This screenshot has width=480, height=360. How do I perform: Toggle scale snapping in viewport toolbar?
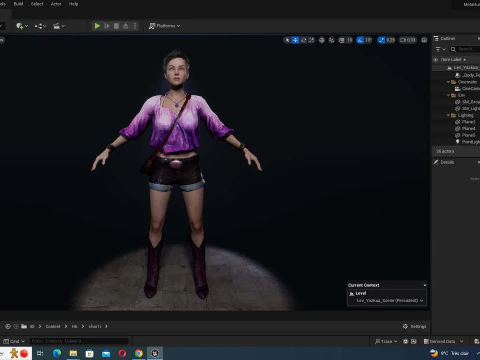point(381,40)
